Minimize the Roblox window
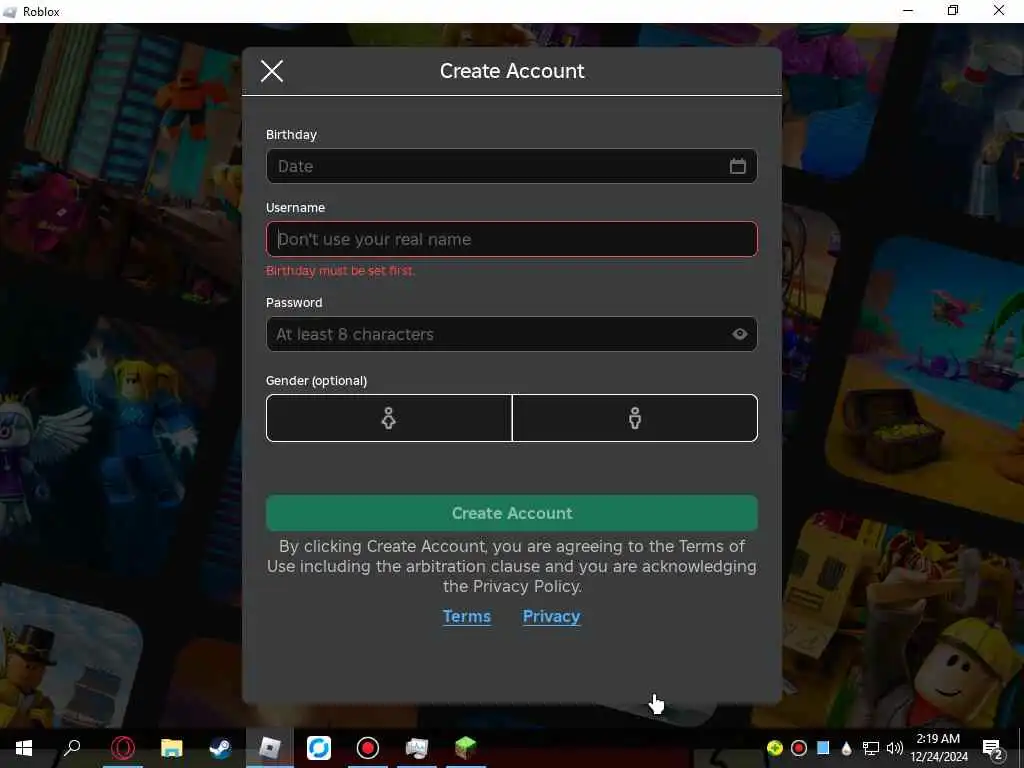This screenshot has height=768, width=1024. 908,11
